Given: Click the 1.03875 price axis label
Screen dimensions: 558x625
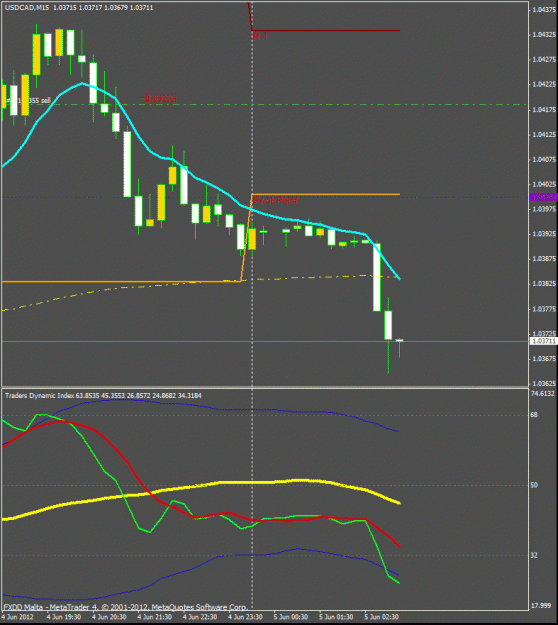Looking at the screenshot, I should 544,259.
